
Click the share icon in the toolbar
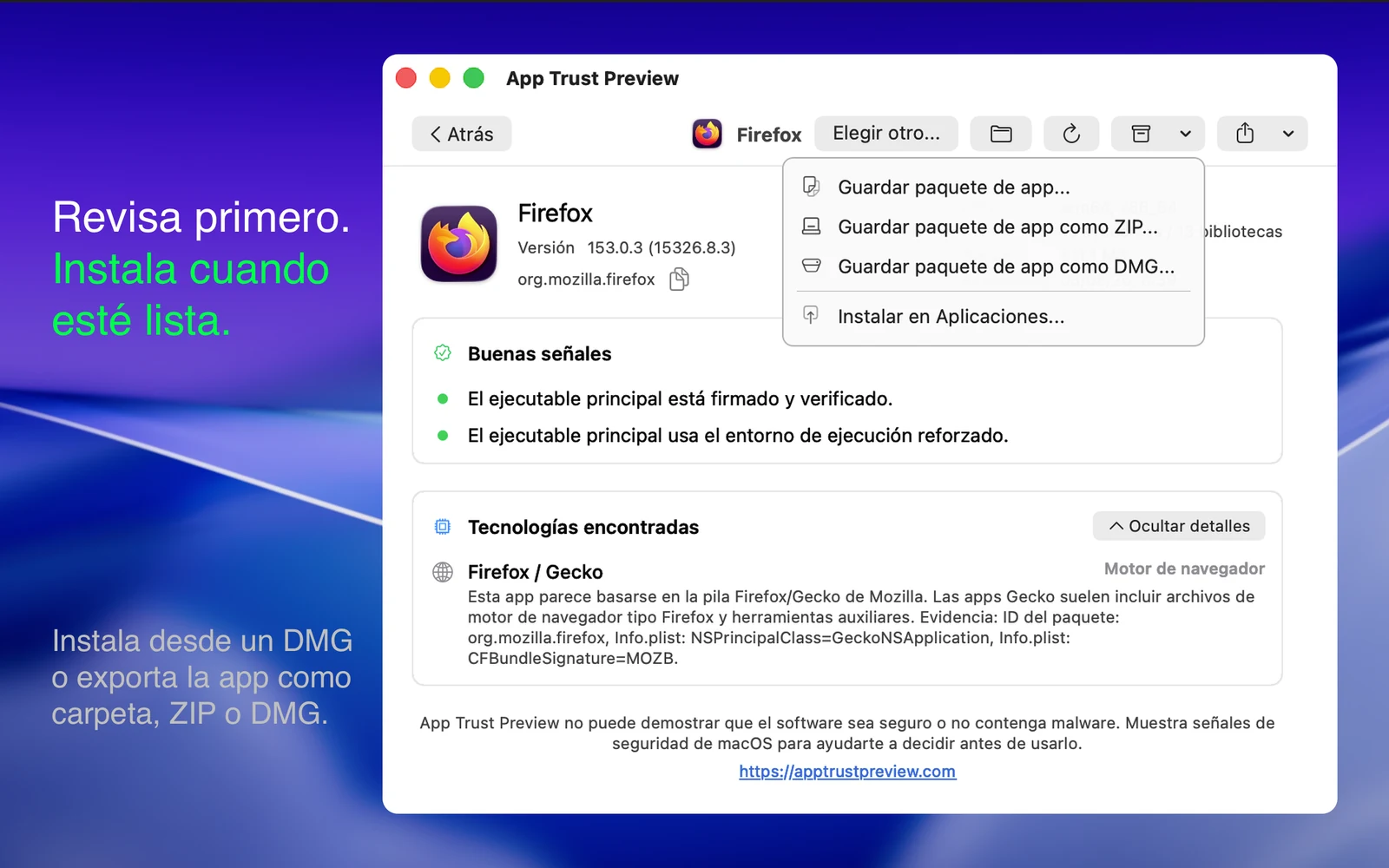1245,134
